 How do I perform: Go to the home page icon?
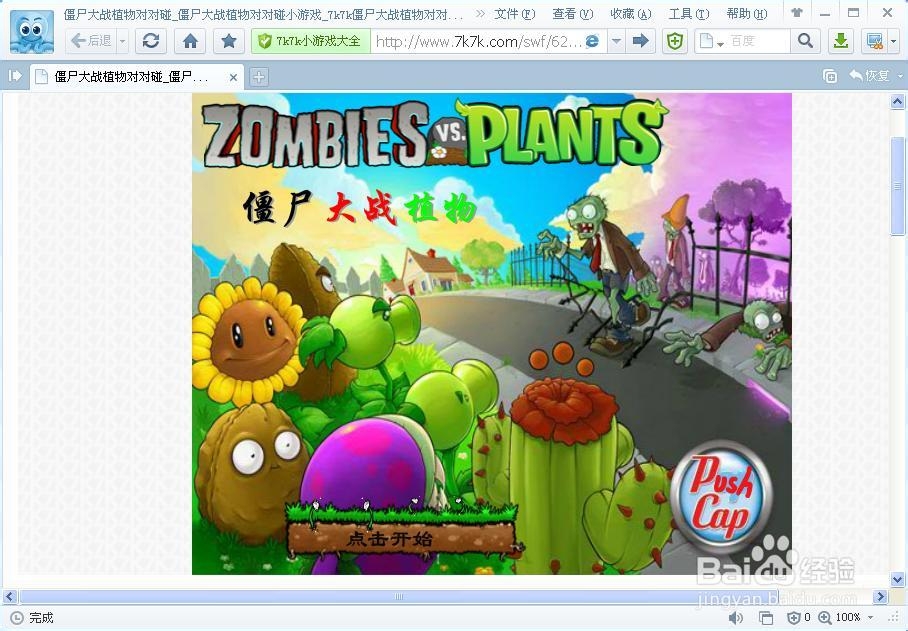190,41
